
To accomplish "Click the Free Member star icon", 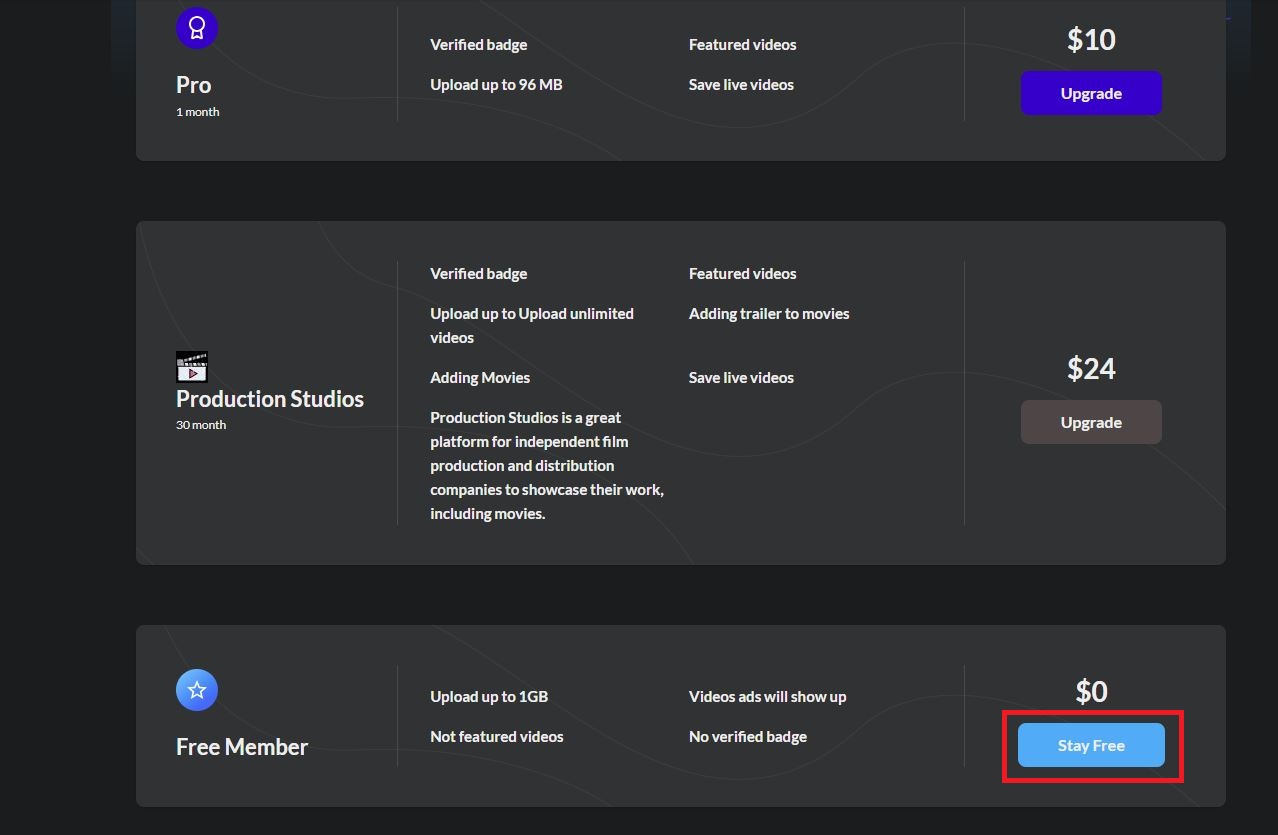I will [x=197, y=690].
